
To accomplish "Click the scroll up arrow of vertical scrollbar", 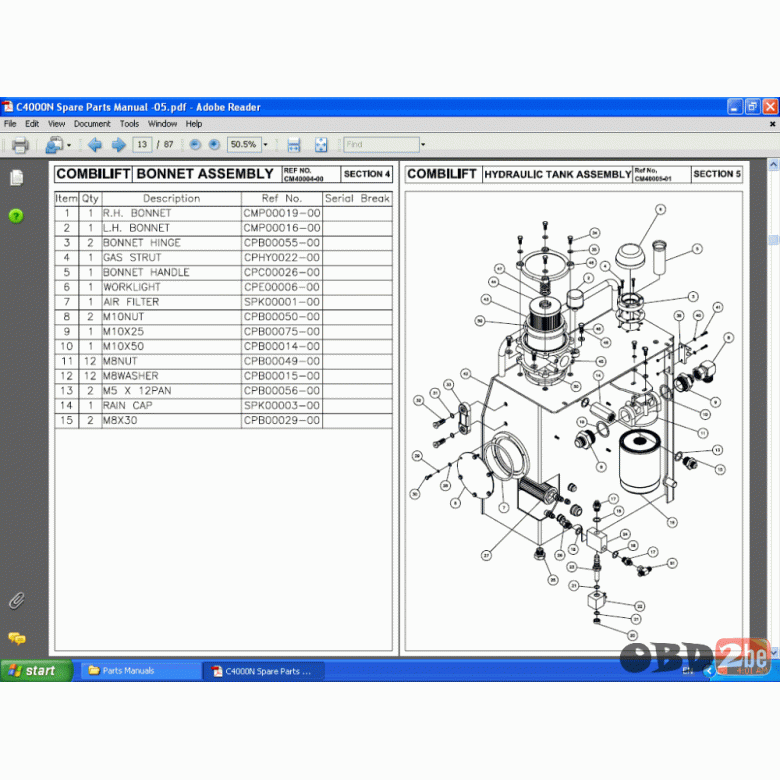I will click(774, 165).
